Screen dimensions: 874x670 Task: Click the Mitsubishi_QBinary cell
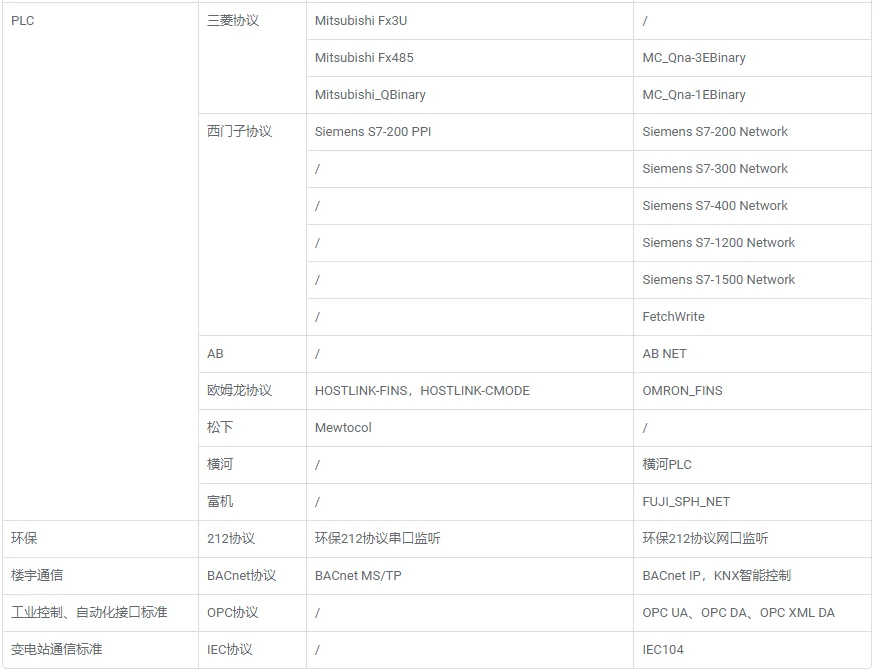[470, 95]
